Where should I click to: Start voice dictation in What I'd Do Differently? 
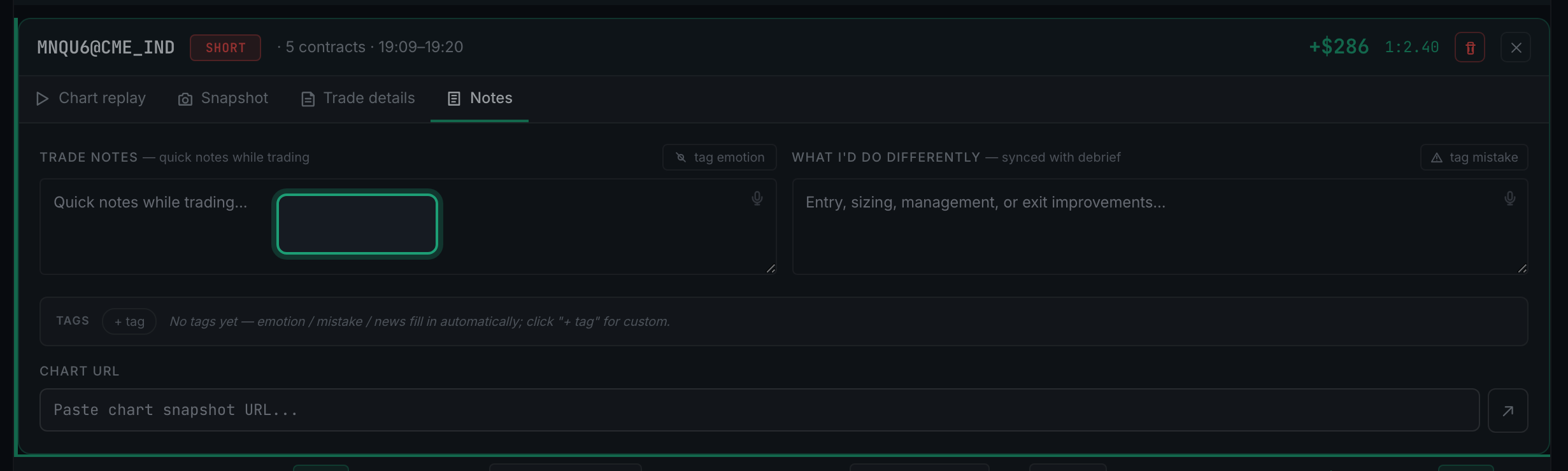point(1509,199)
